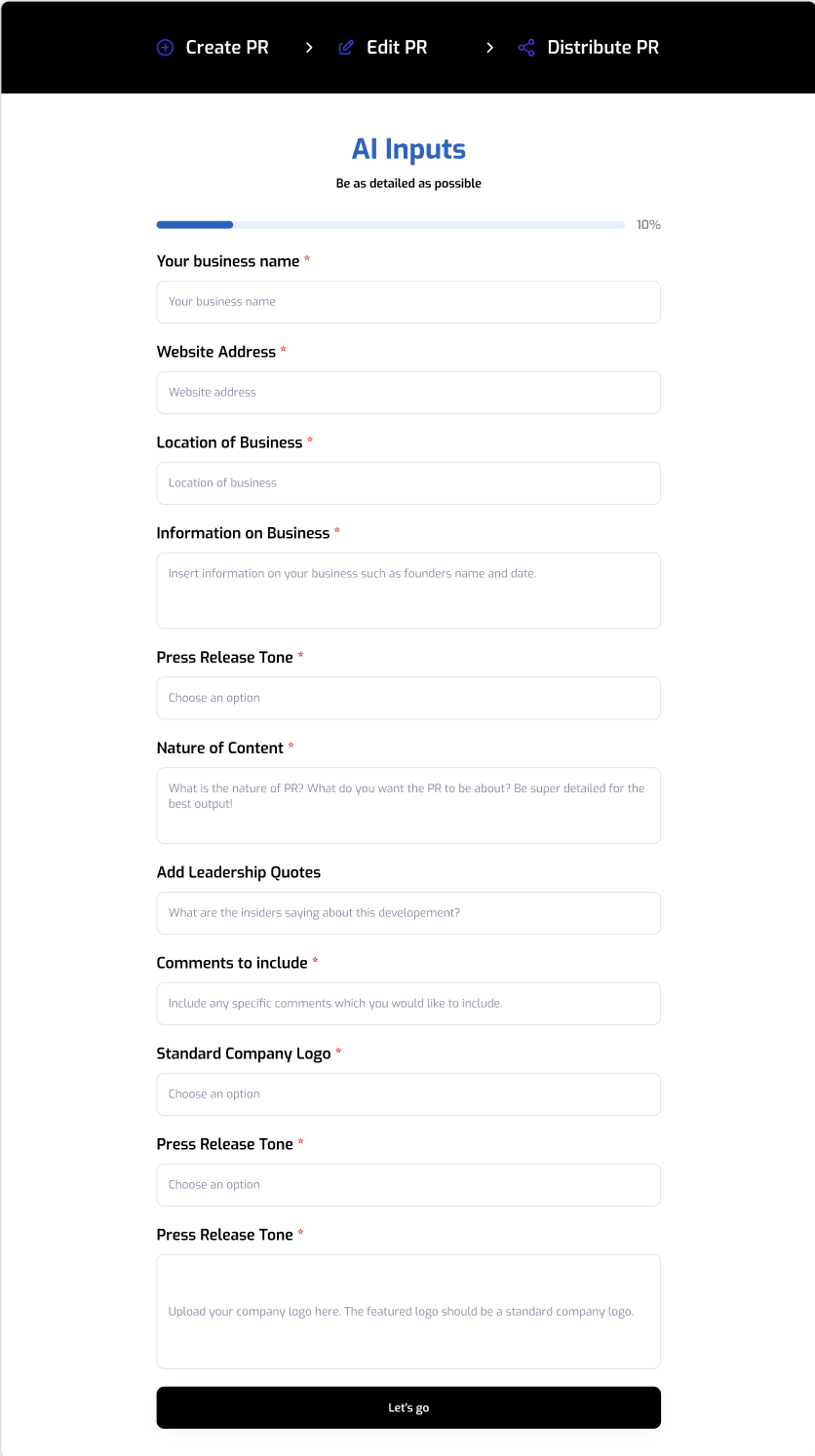Viewport: 815px width, 1456px height.
Task: Switch to the Edit PR step
Action: pyautogui.click(x=397, y=48)
